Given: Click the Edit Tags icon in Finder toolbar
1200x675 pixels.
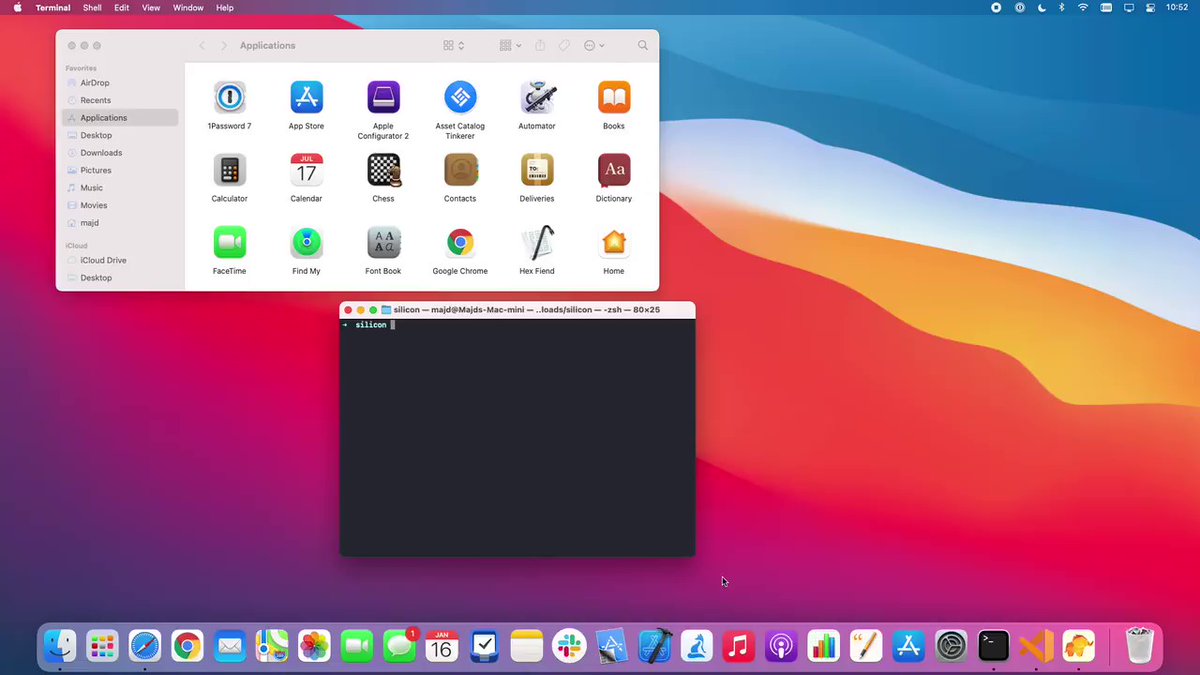Looking at the screenshot, I should 564,46.
